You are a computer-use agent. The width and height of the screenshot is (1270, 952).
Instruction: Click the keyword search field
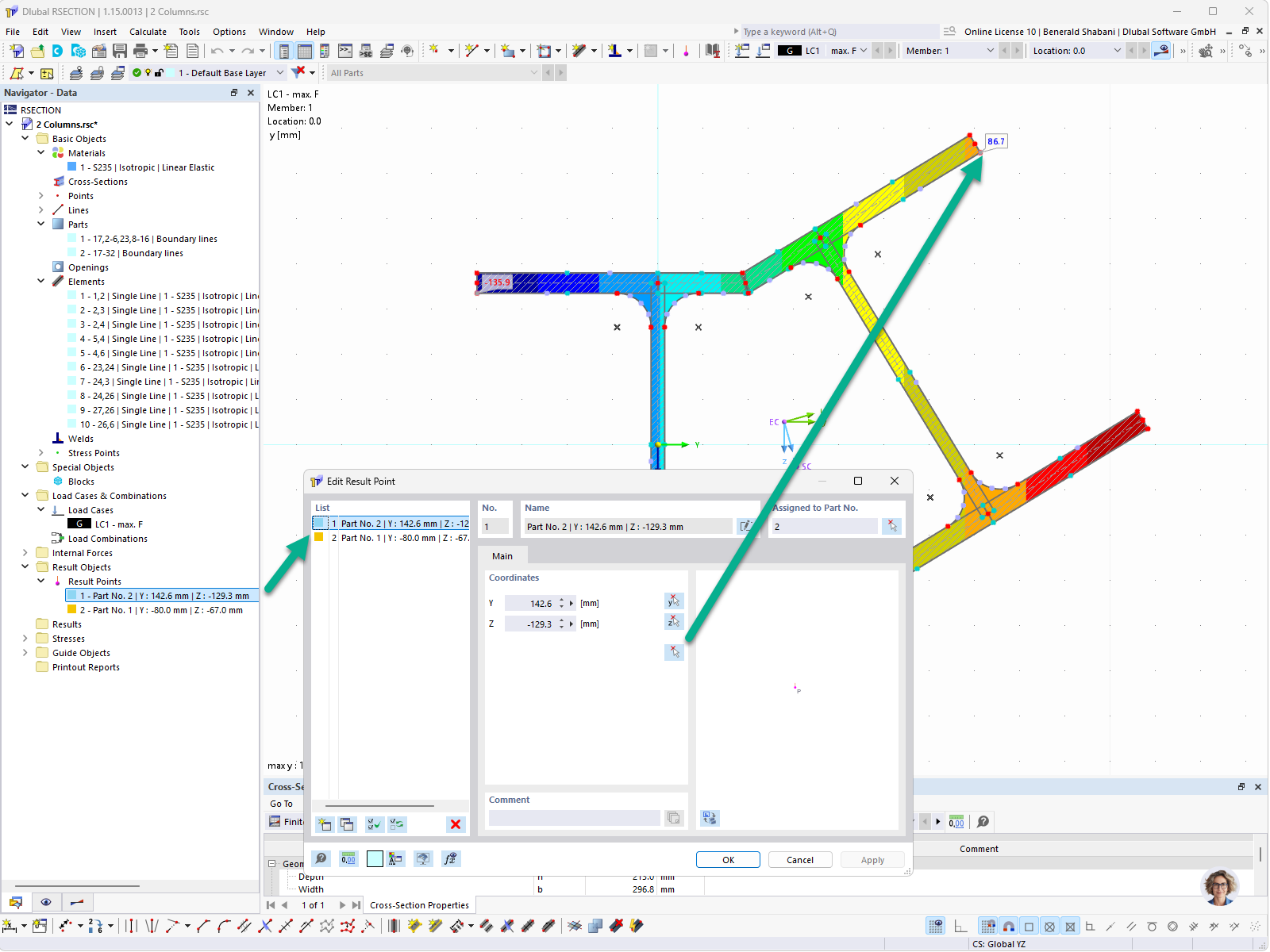point(839,32)
